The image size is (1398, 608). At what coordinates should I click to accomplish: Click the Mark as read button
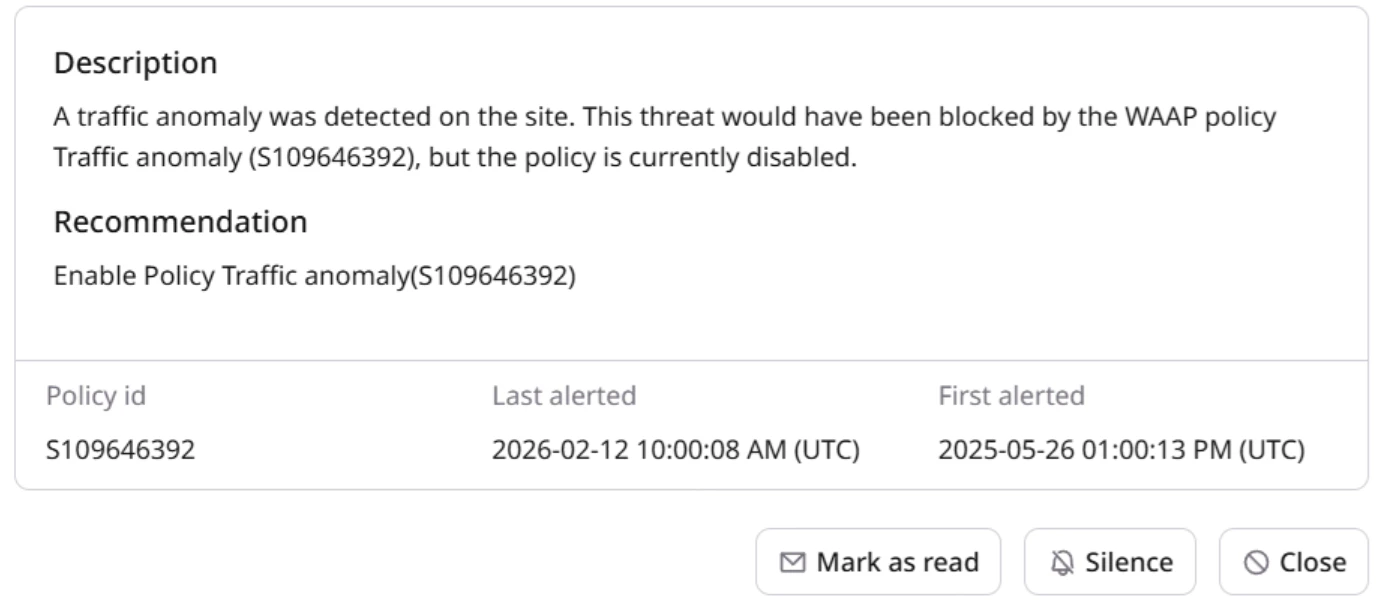coord(877,561)
